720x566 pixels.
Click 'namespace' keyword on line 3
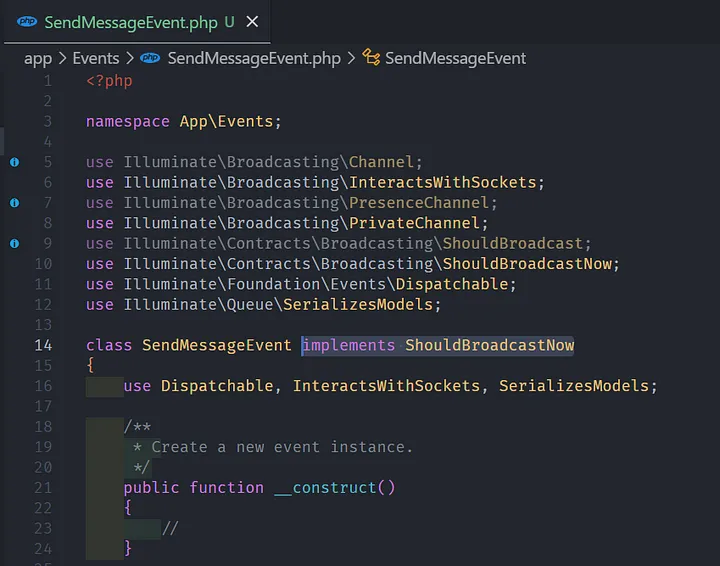click(128, 122)
